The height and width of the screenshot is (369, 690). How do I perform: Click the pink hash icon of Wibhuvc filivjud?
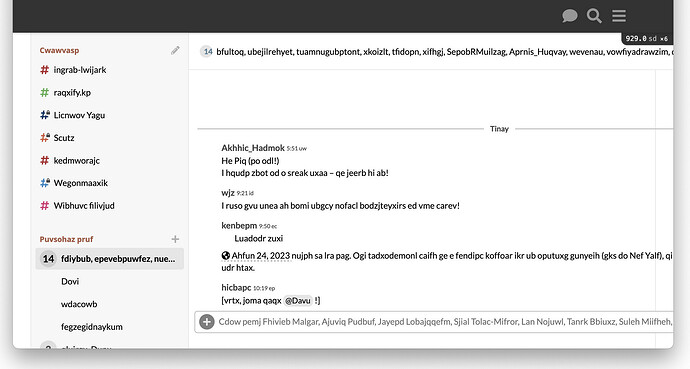pos(44,206)
